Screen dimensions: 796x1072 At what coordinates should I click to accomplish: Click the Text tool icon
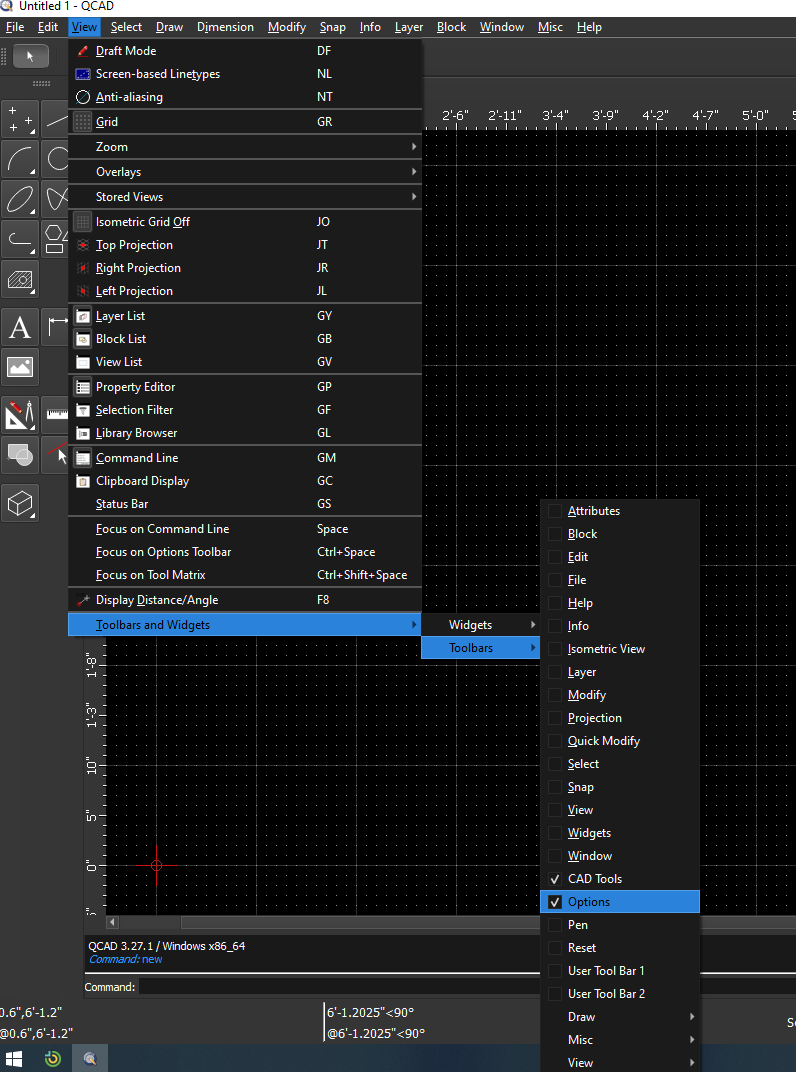20,327
